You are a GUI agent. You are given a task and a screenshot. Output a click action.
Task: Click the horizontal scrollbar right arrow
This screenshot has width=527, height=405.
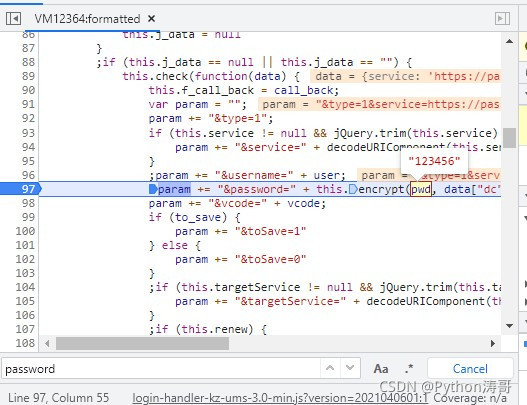coord(493,343)
